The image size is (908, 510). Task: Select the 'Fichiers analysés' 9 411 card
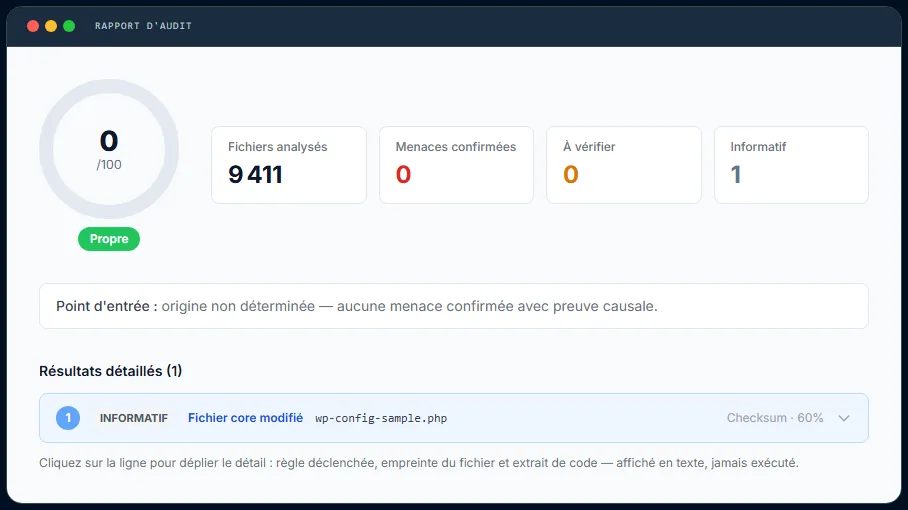click(289, 165)
